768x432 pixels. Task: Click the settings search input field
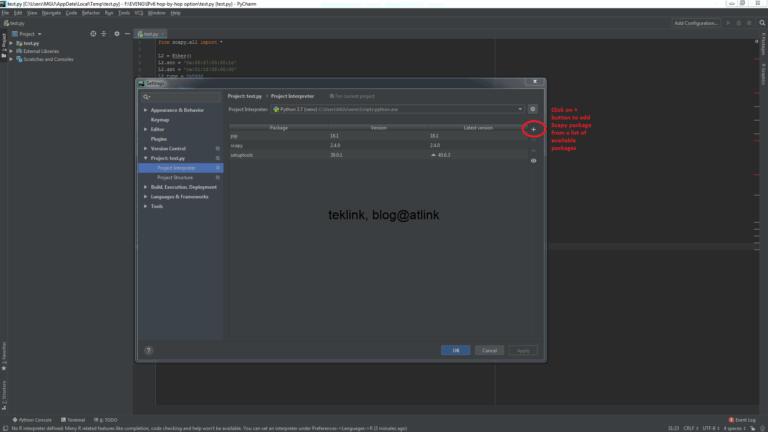click(x=182, y=97)
